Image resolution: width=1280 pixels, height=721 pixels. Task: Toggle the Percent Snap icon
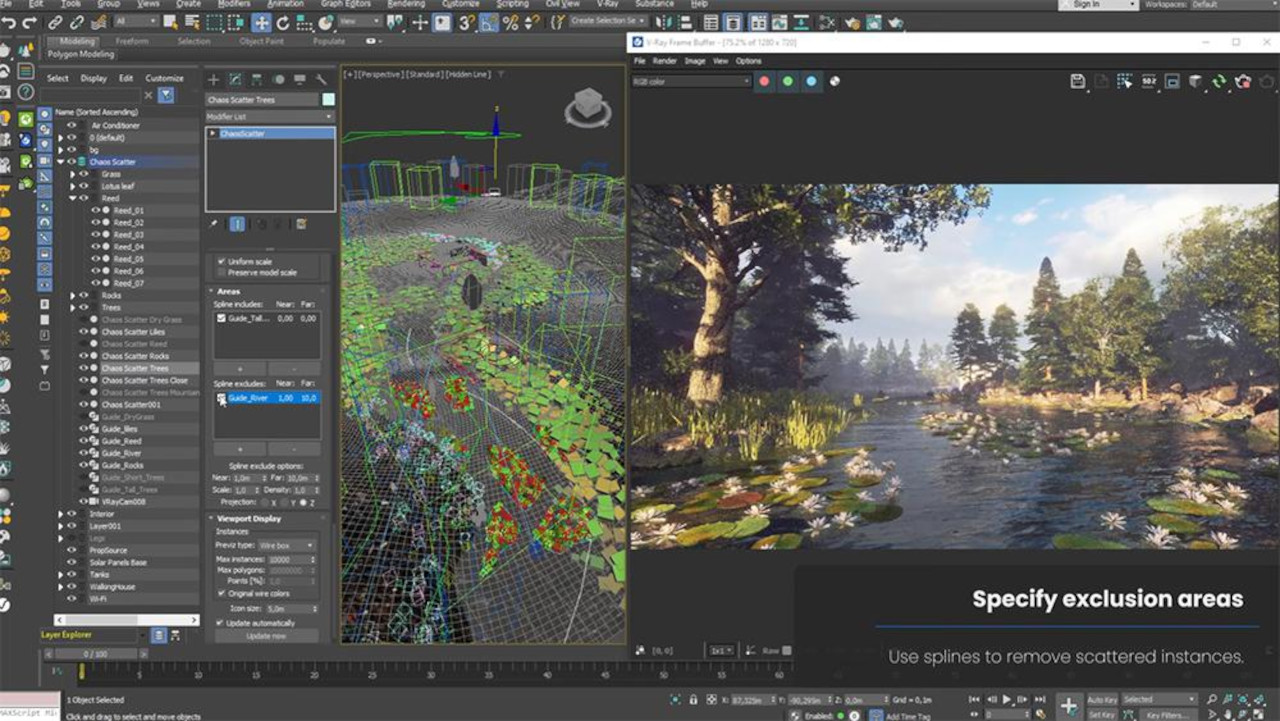pos(510,22)
